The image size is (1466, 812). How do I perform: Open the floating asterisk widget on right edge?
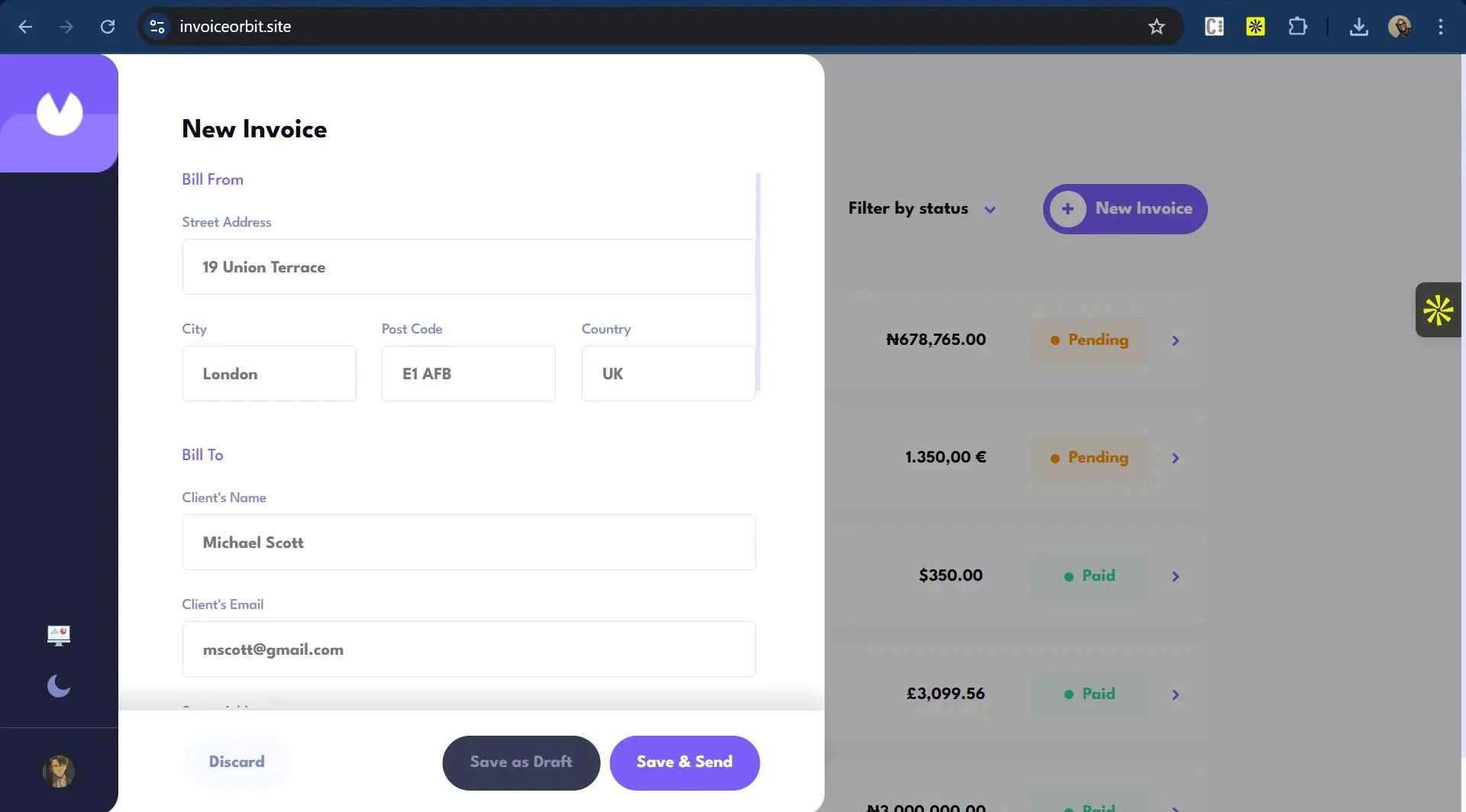point(1438,310)
